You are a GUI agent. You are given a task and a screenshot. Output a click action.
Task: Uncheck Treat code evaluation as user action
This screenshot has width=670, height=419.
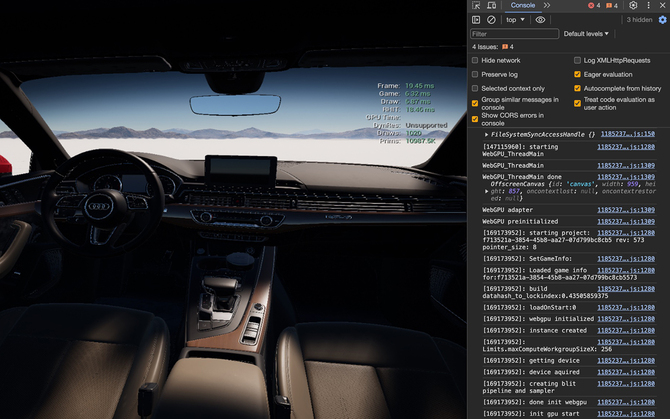pyautogui.click(x=577, y=103)
